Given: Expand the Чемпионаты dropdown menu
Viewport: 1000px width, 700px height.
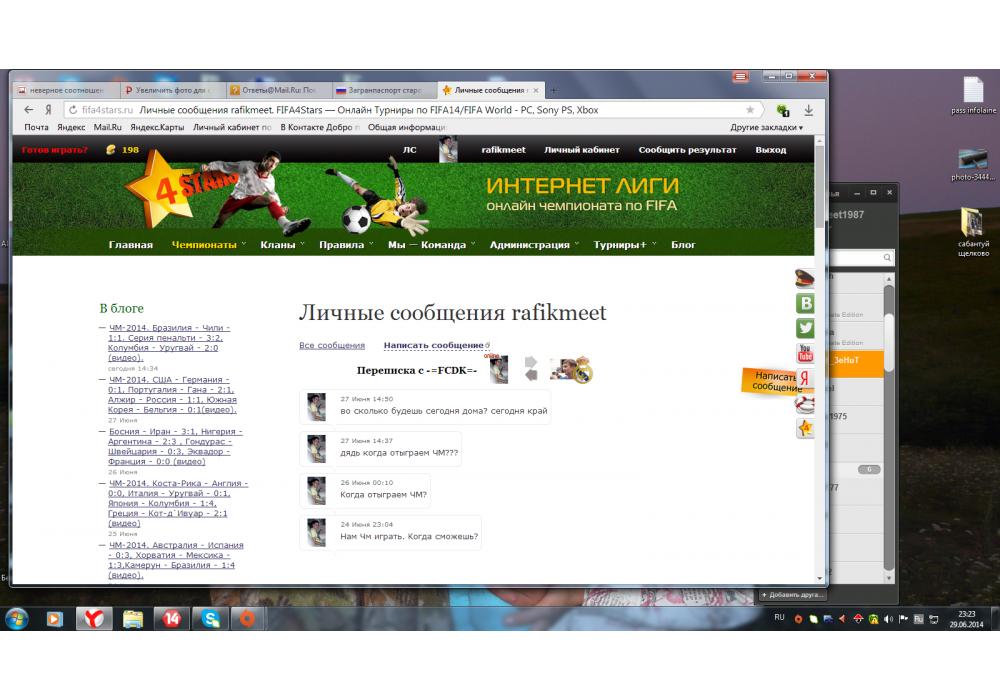Looking at the screenshot, I should 208,245.
